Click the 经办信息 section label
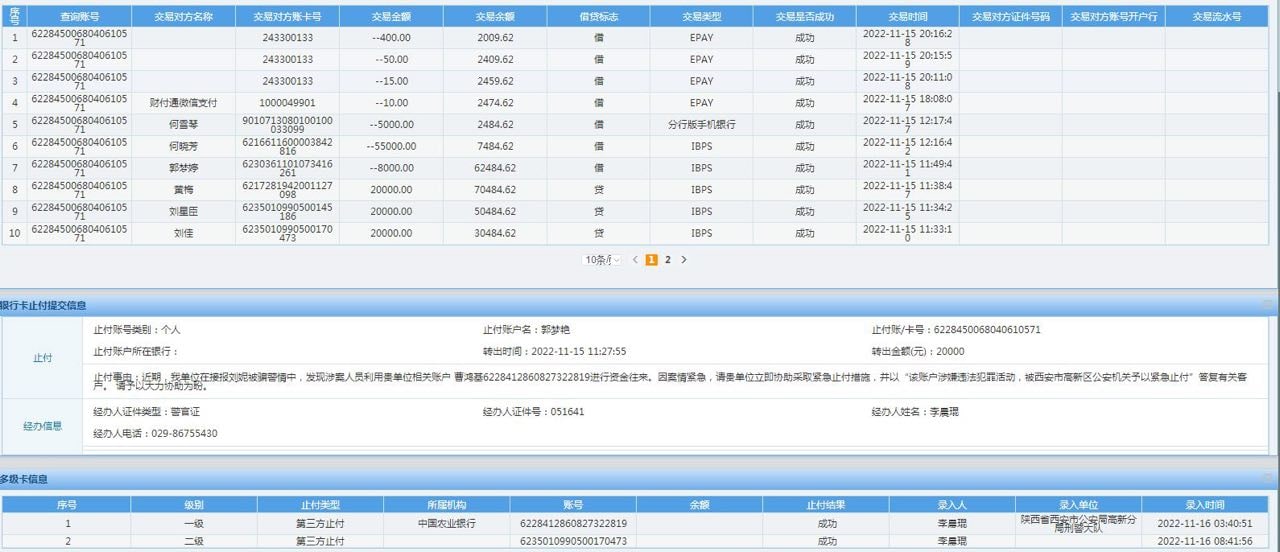The image size is (1280, 552). pos(42,426)
